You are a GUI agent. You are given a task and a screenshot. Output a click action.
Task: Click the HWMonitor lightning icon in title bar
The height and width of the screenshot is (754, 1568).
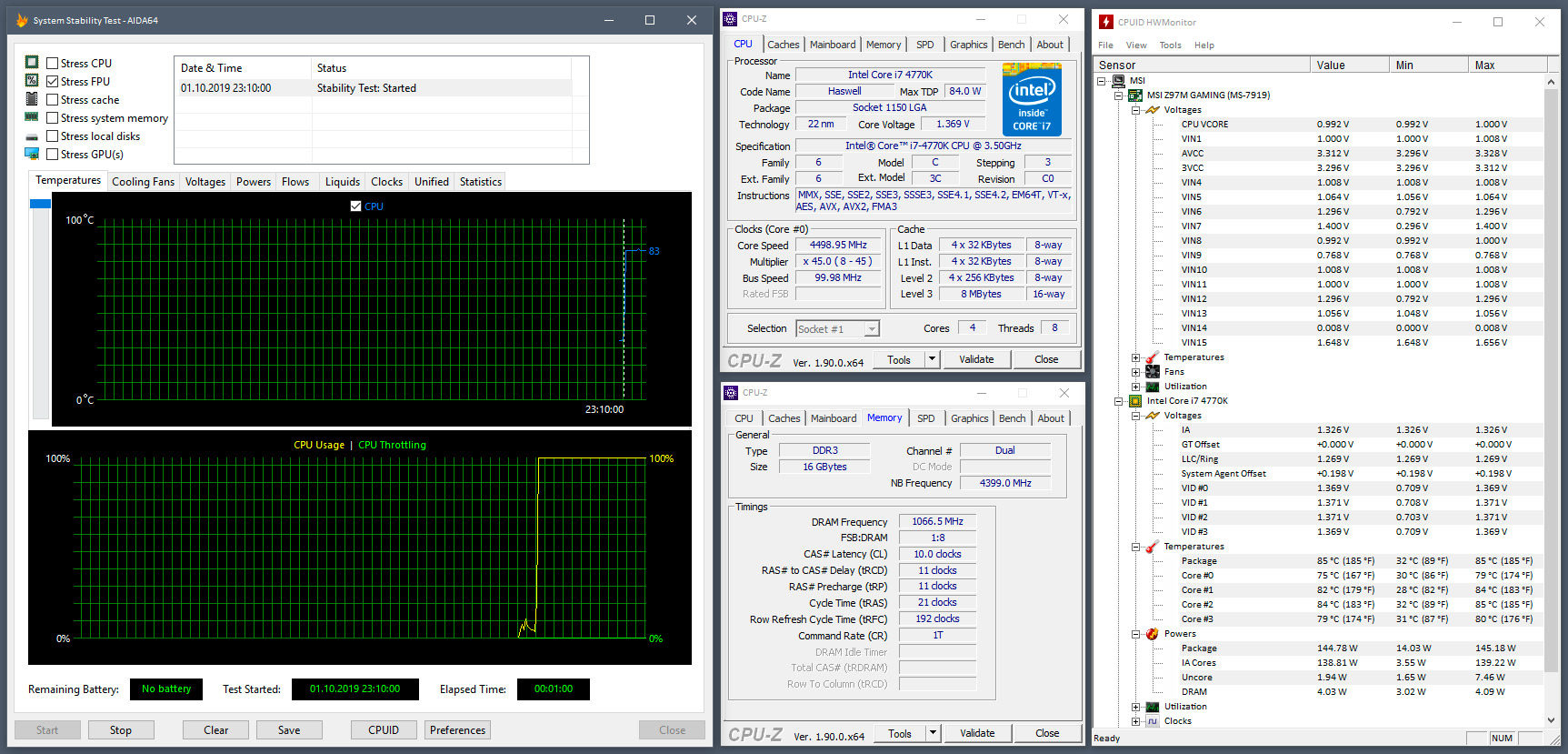(x=1106, y=22)
